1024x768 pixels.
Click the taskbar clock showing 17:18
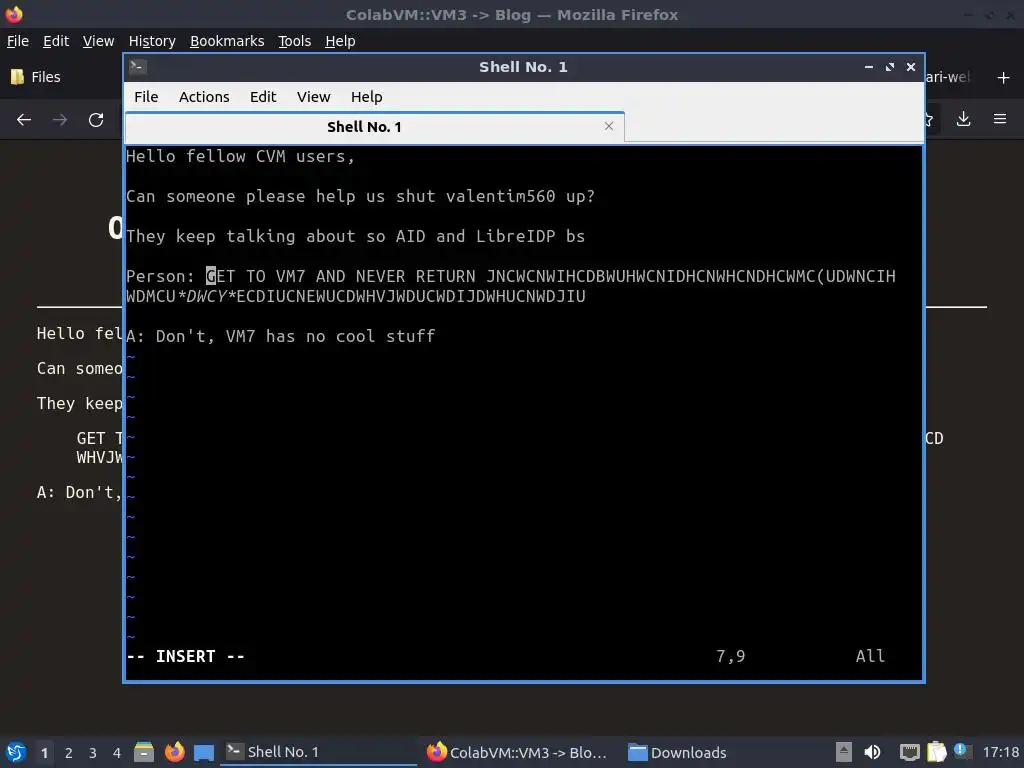tap(1000, 752)
